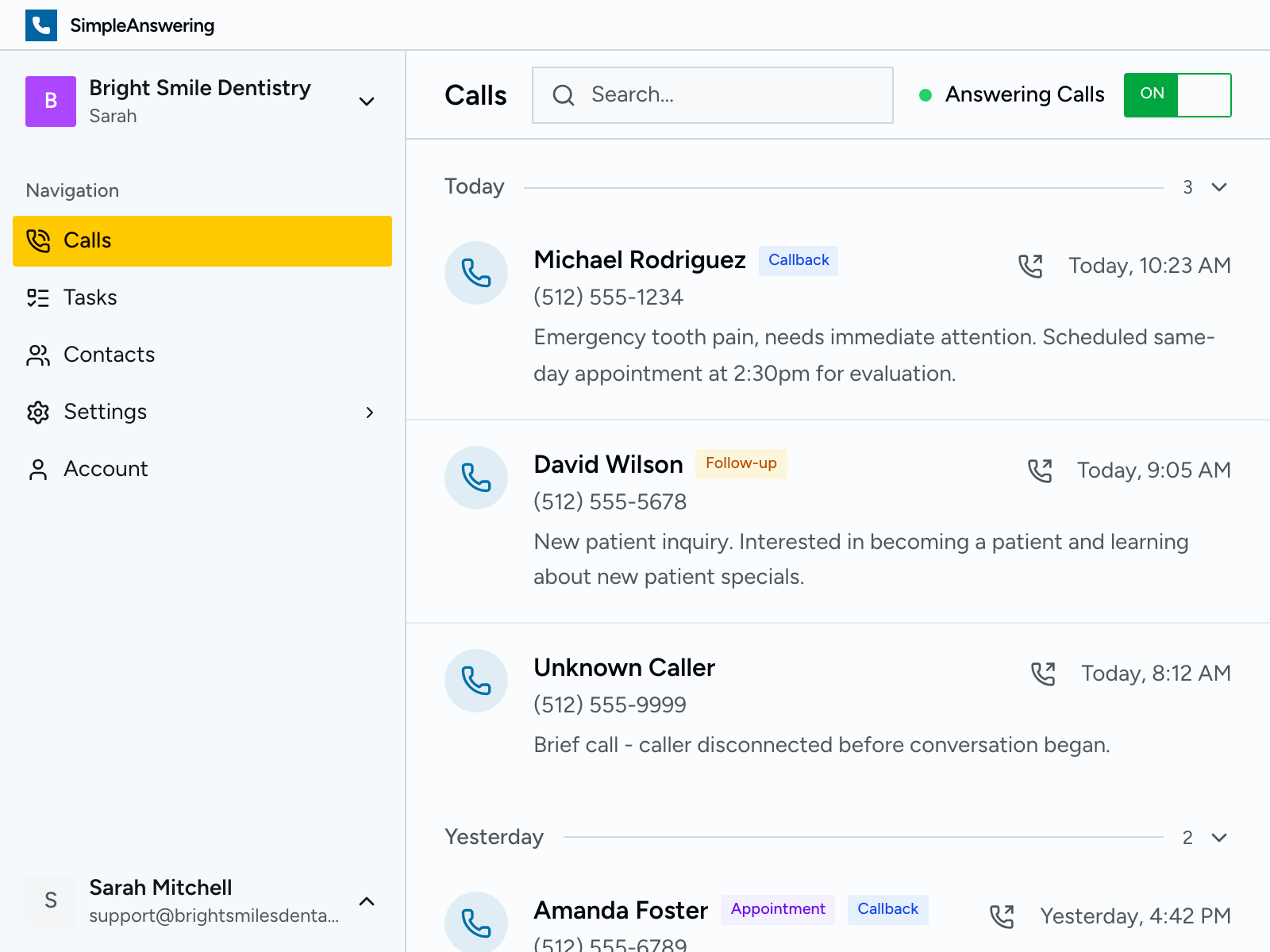Click the Callback tag on Michael Rodriguez
Screen dimensions: 1270x952
tap(798, 260)
